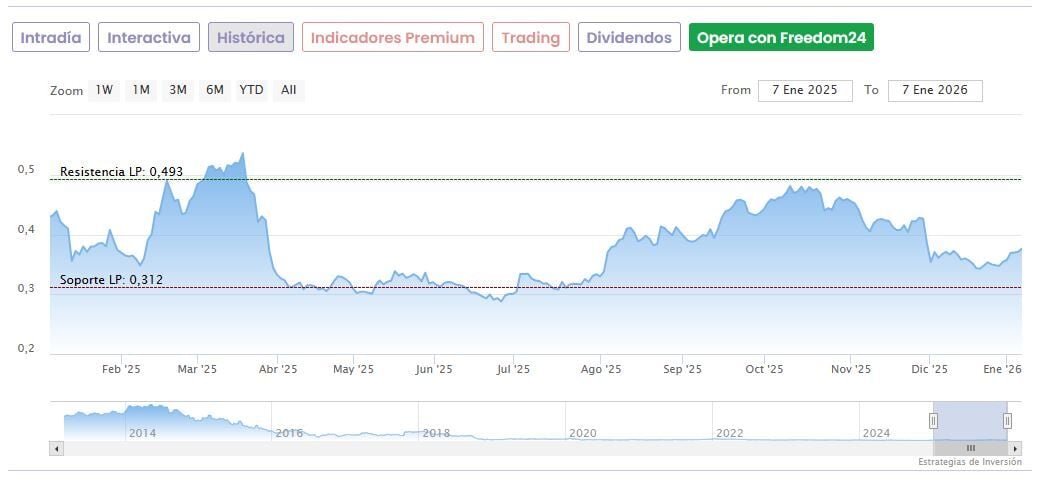Select the 6M zoom range
This screenshot has width=1039, height=480.
pos(214,90)
